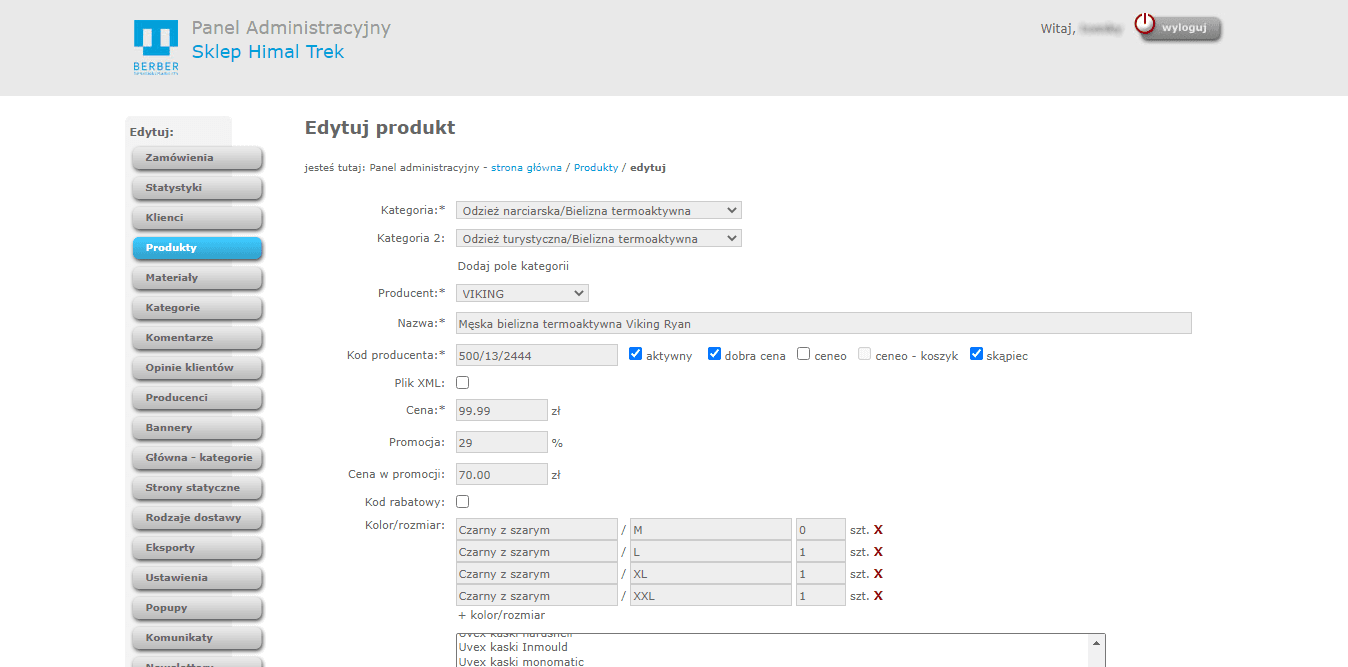
Task: Remove the size XL variant with red X
Action: [x=878, y=574]
